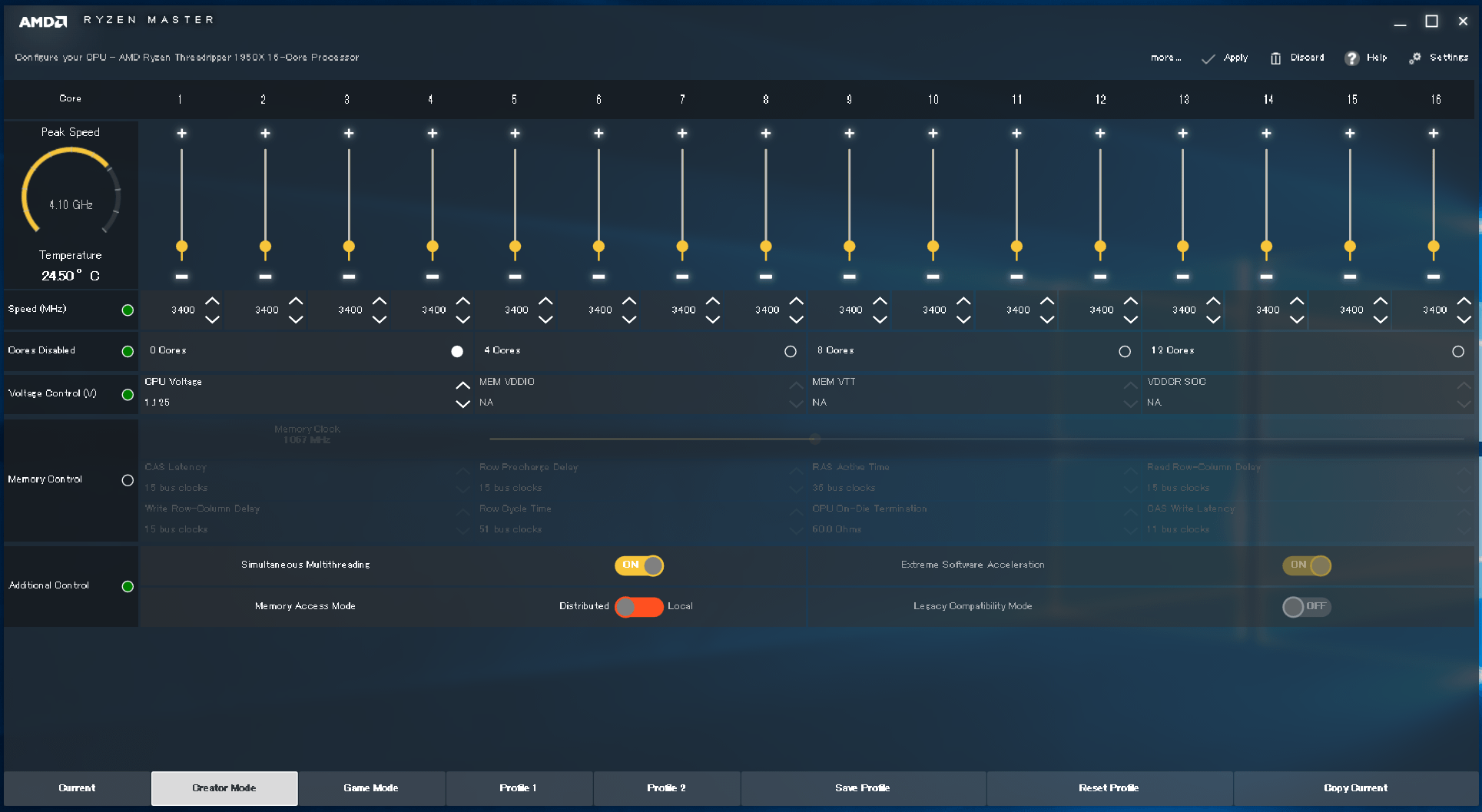Open Settings via gear icon
1482x812 pixels.
[x=1414, y=58]
